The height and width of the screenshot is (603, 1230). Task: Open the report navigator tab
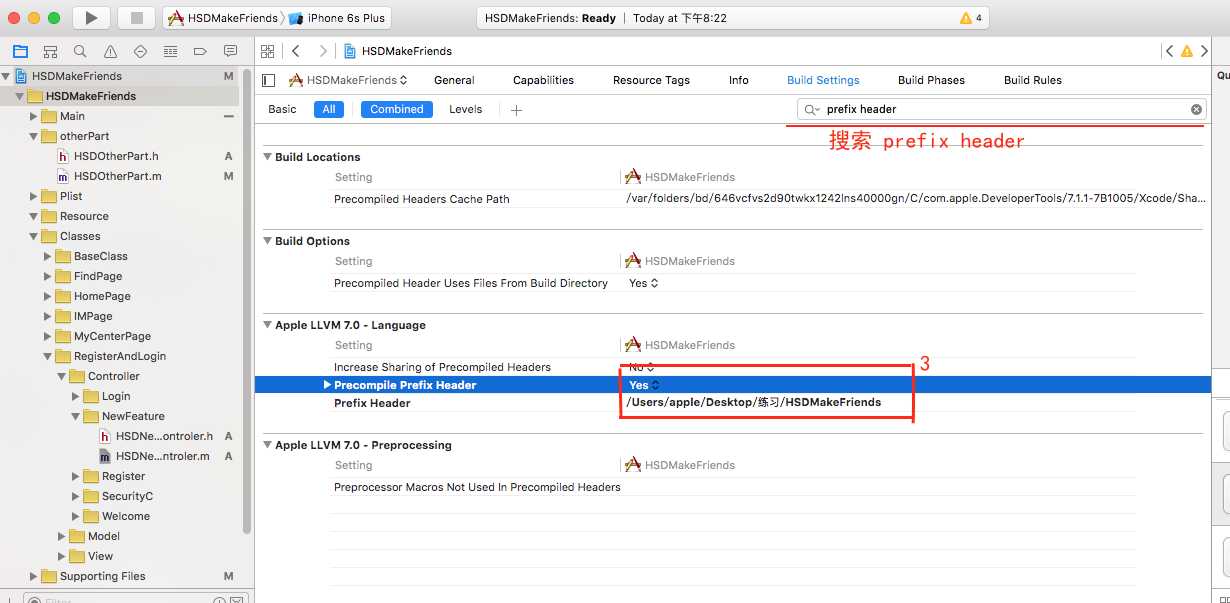230,51
